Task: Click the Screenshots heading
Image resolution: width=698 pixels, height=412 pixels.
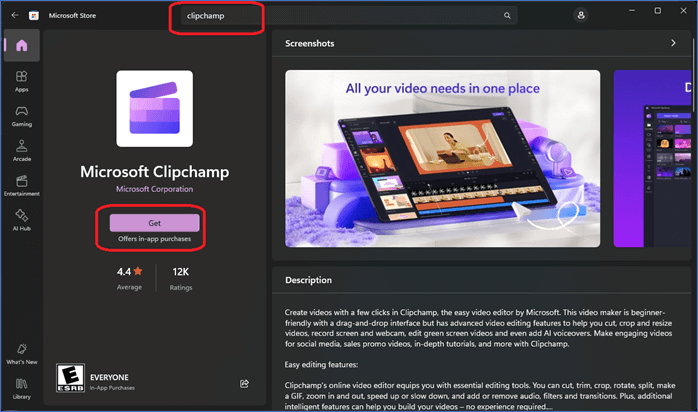Action: point(309,44)
